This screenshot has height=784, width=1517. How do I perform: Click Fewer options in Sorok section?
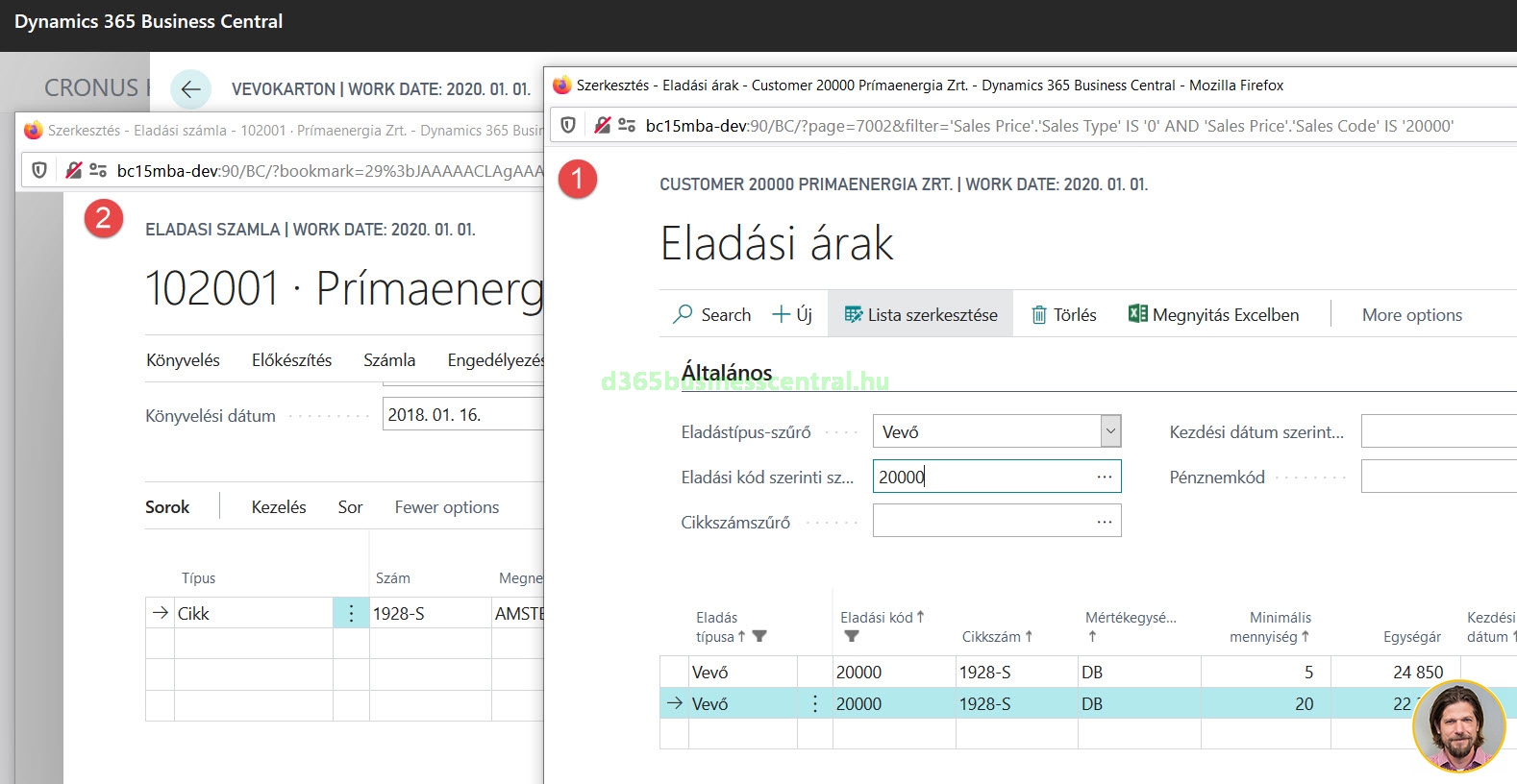pos(446,506)
